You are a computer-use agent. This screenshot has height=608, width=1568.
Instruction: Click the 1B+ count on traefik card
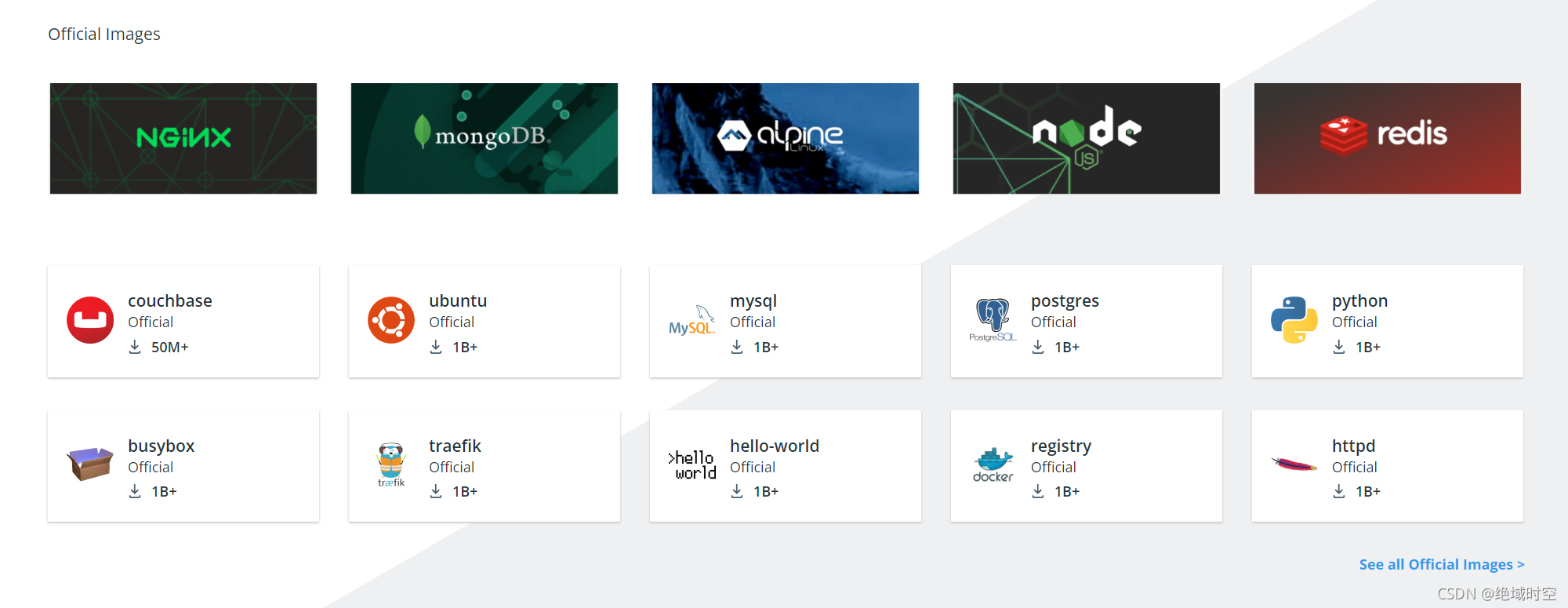465,491
